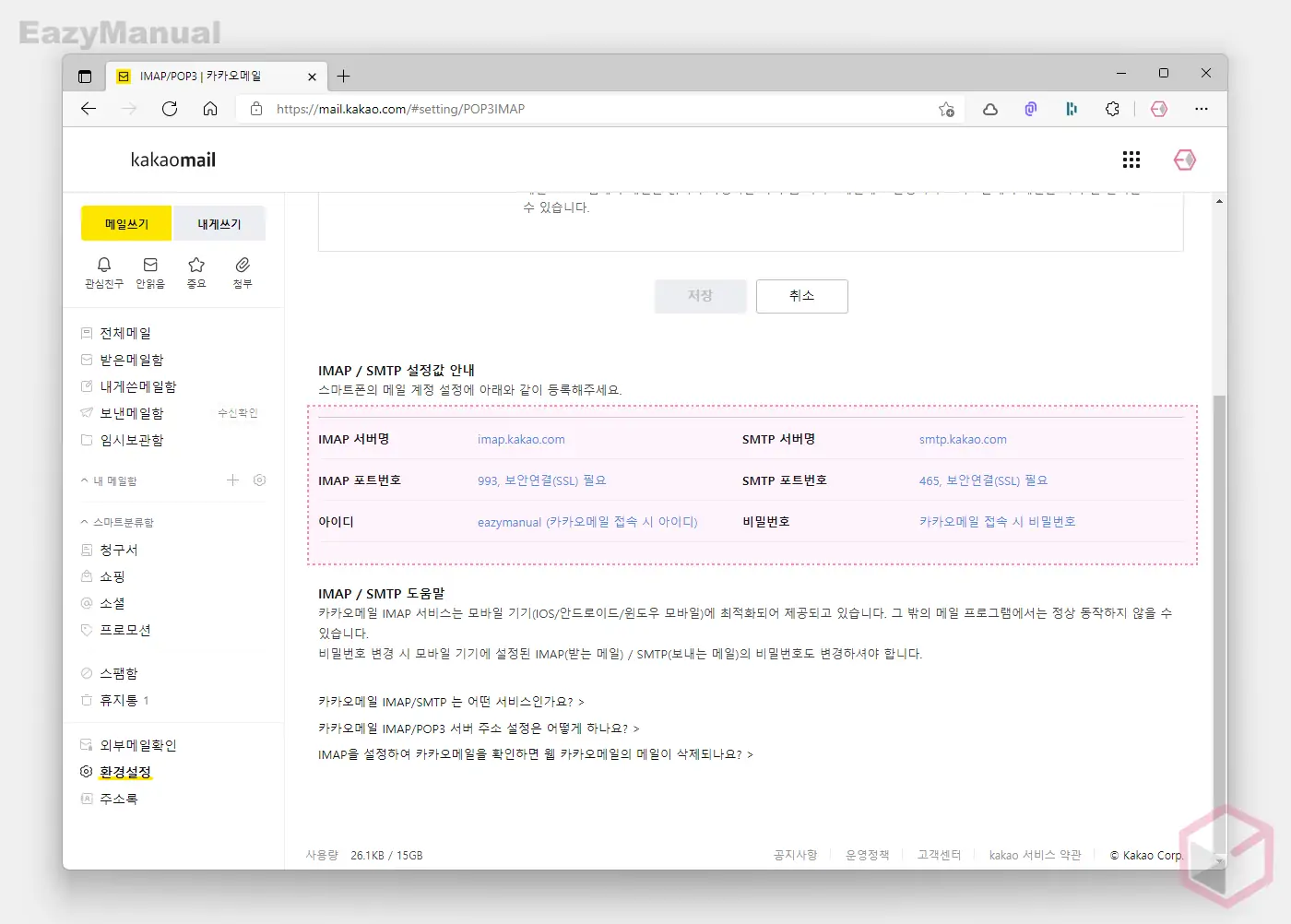The image size is (1291, 924).
Task: Open 운영정책 footer link
Action: pos(868,855)
